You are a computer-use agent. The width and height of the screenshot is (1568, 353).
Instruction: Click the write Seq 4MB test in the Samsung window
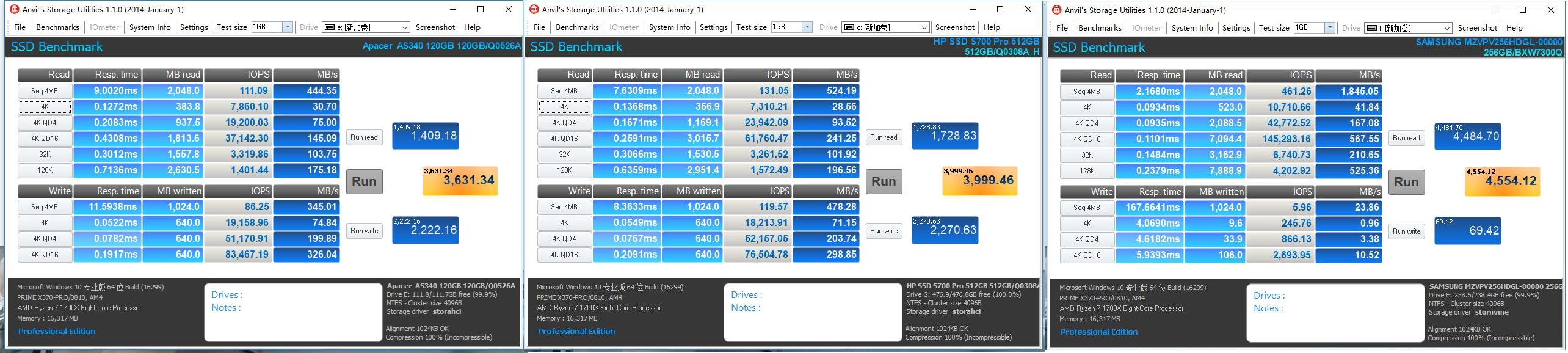coord(1087,208)
